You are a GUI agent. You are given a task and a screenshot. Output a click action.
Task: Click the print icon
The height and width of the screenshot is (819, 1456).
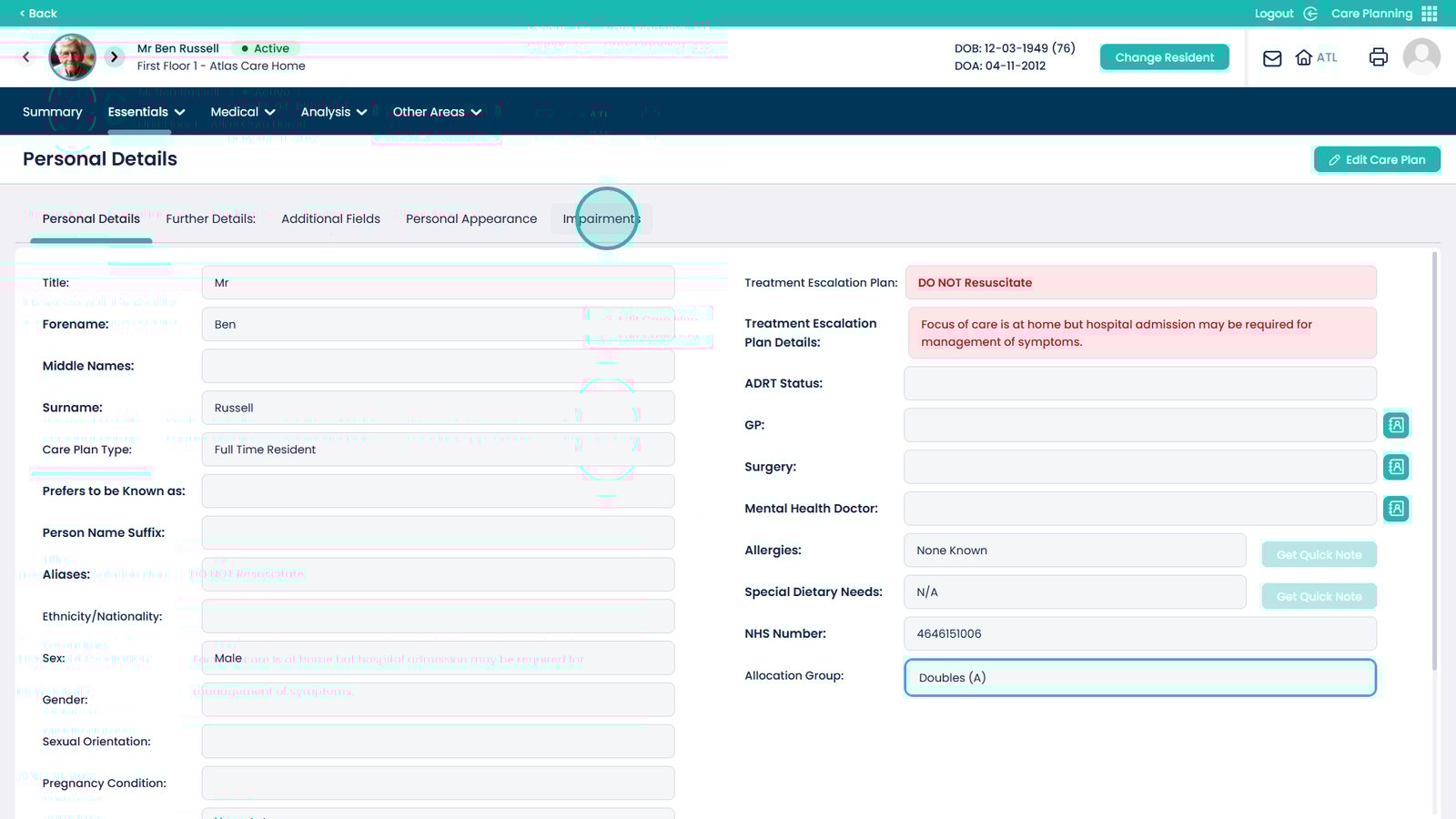click(x=1378, y=57)
